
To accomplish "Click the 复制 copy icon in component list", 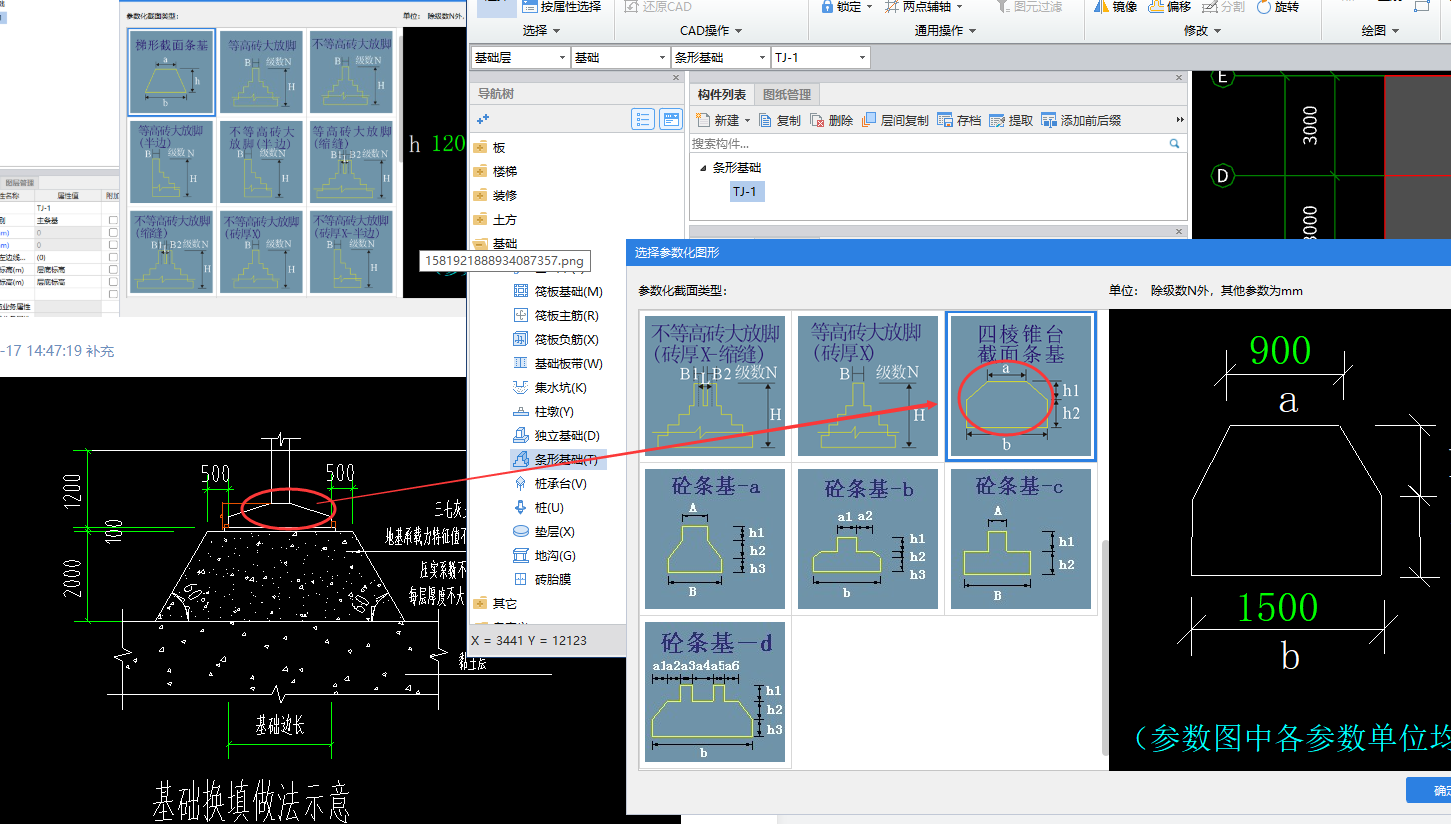I will pos(766,120).
